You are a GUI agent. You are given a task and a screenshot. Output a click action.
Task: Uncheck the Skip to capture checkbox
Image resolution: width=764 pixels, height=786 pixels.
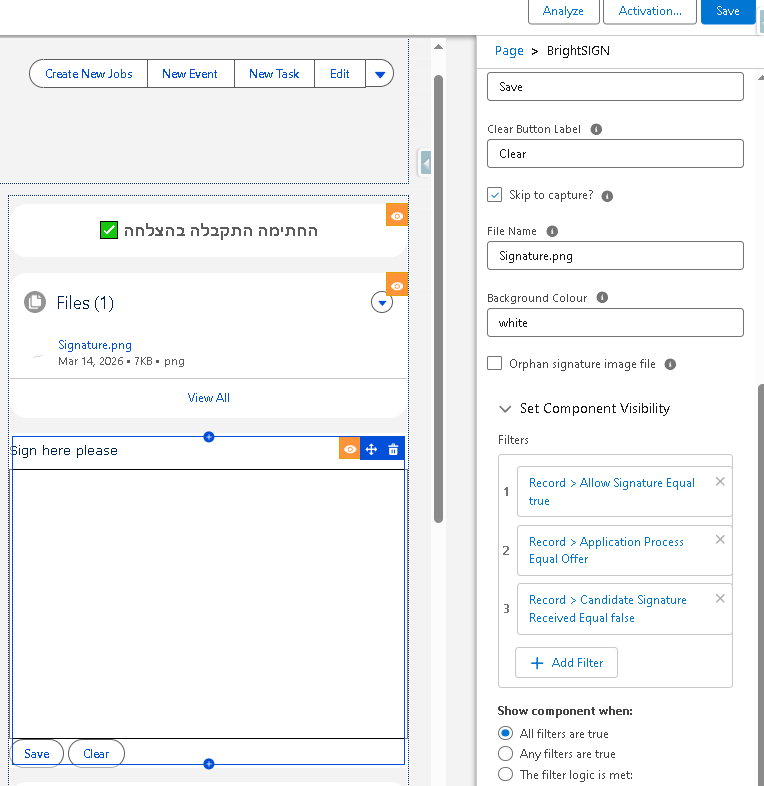coord(495,195)
